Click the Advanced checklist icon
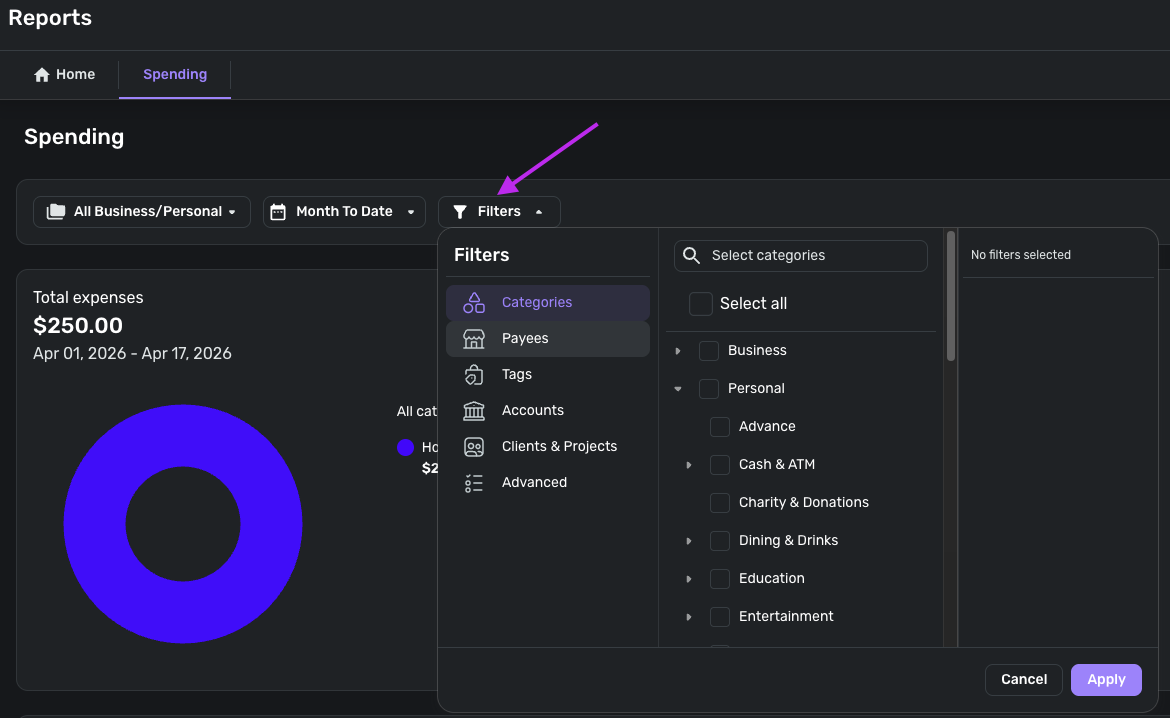The width and height of the screenshot is (1170, 718). [x=474, y=482]
